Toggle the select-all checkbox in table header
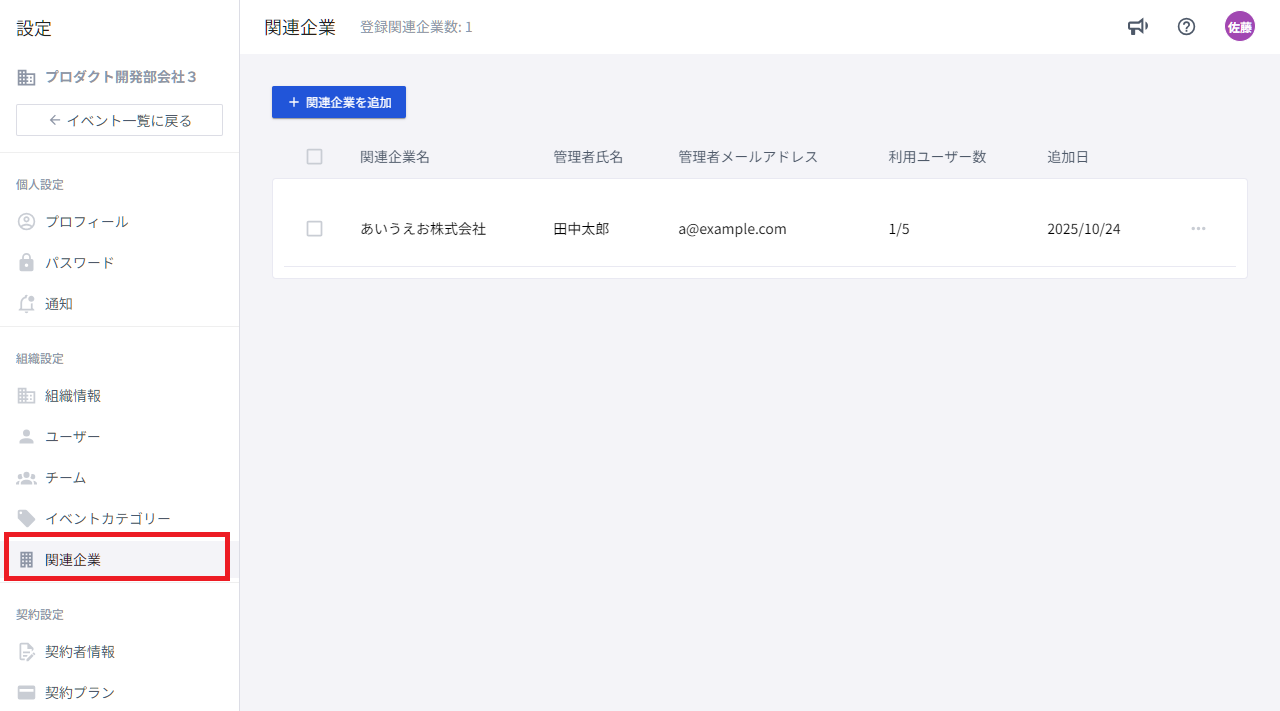The width and height of the screenshot is (1280, 711). pos(314,157)
